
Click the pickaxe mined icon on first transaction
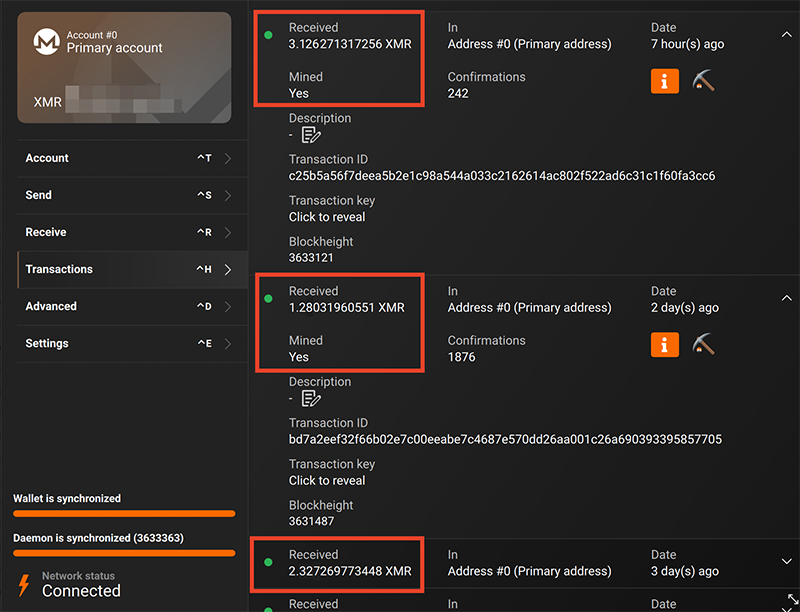[x=704, y=81]
